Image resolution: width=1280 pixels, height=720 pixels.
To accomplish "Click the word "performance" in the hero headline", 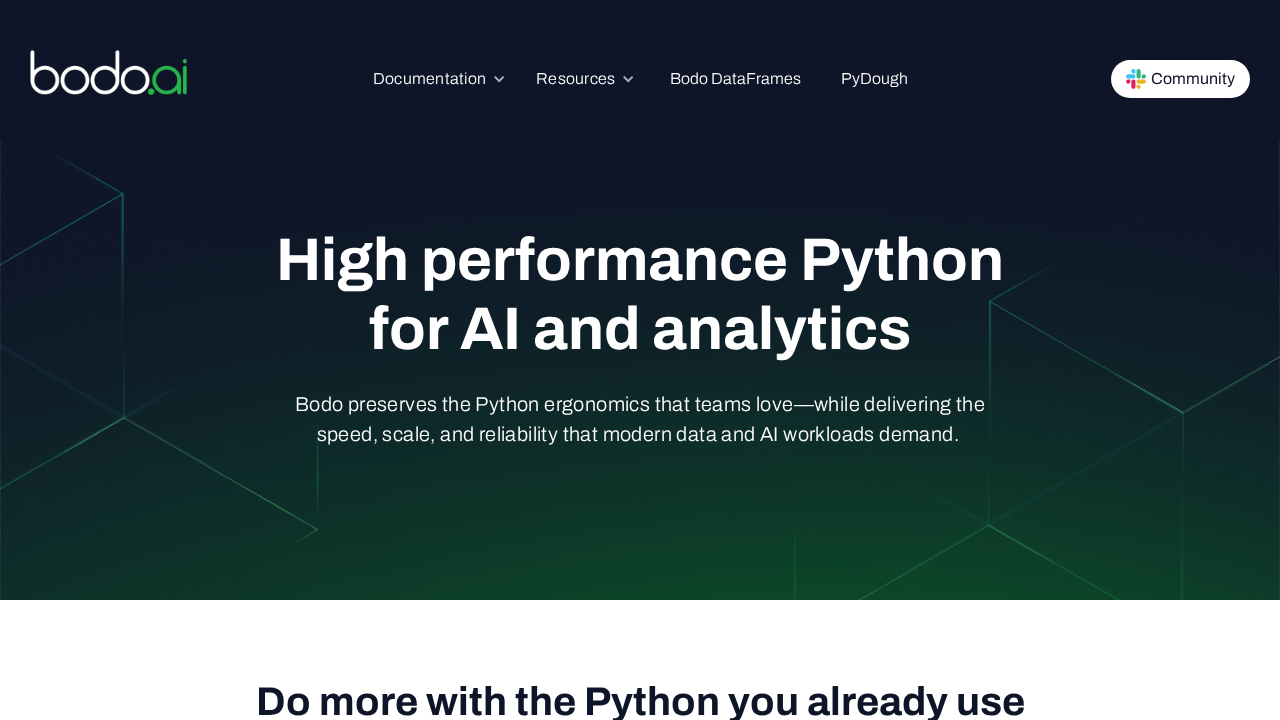I will pos(604,260).
